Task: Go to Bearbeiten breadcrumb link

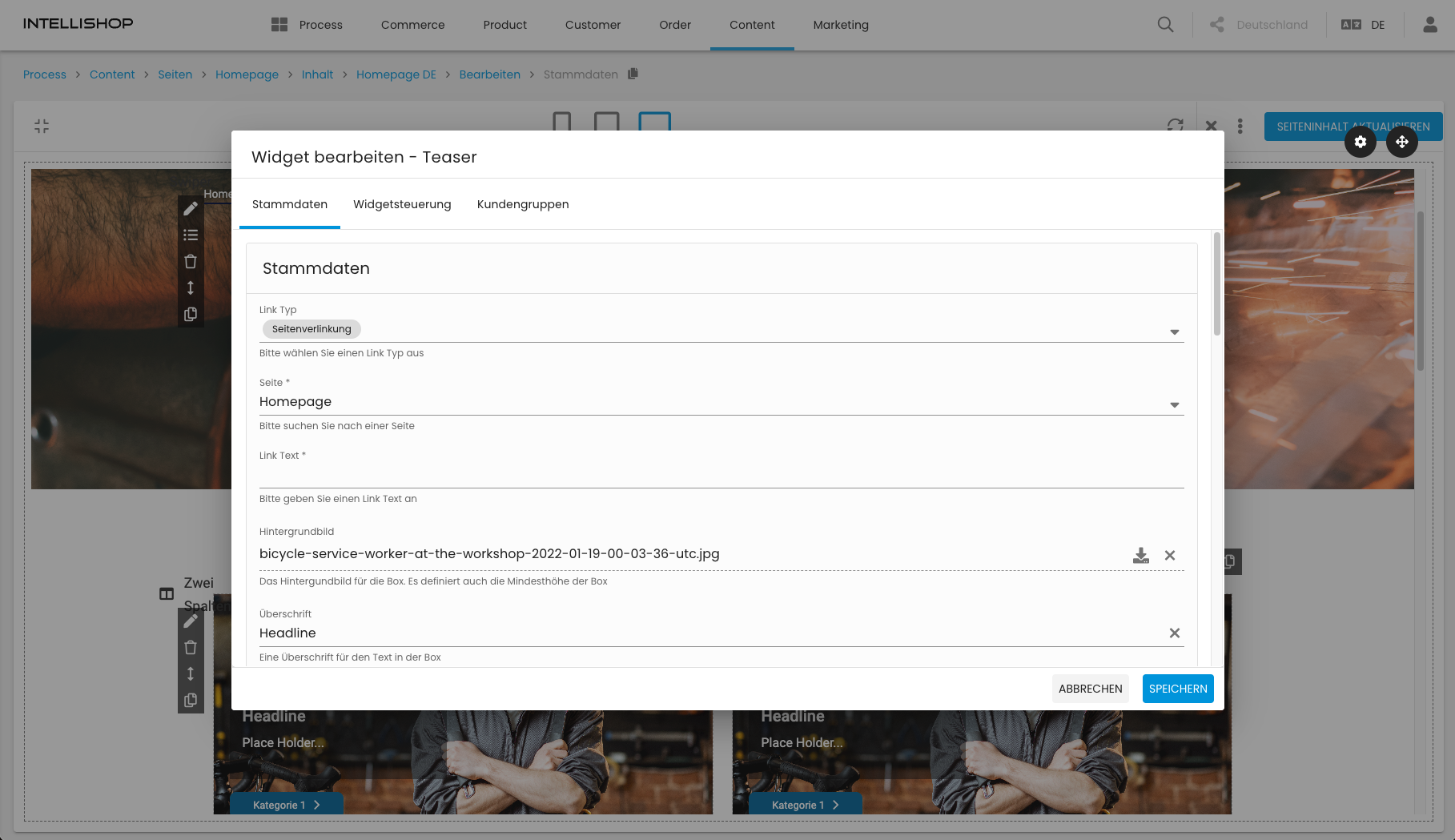Action: pyautogui.click(x=490, y=74)
